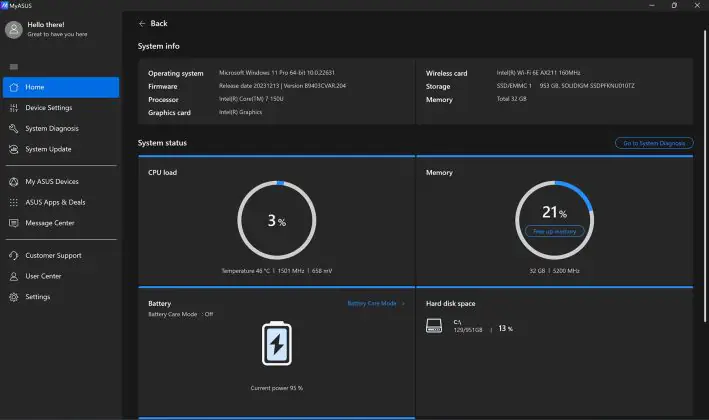Click the Device Settings sliders icon
Screen dimensions: 709x420
(14, 108)
